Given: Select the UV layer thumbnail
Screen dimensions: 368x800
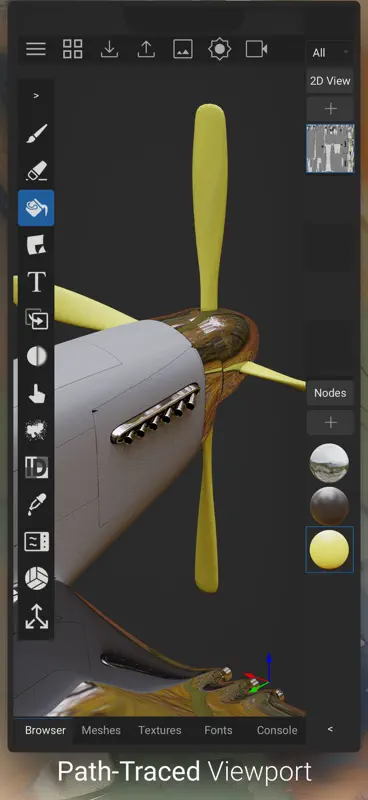Looking at the screenshot, I should tap(330, 148).
